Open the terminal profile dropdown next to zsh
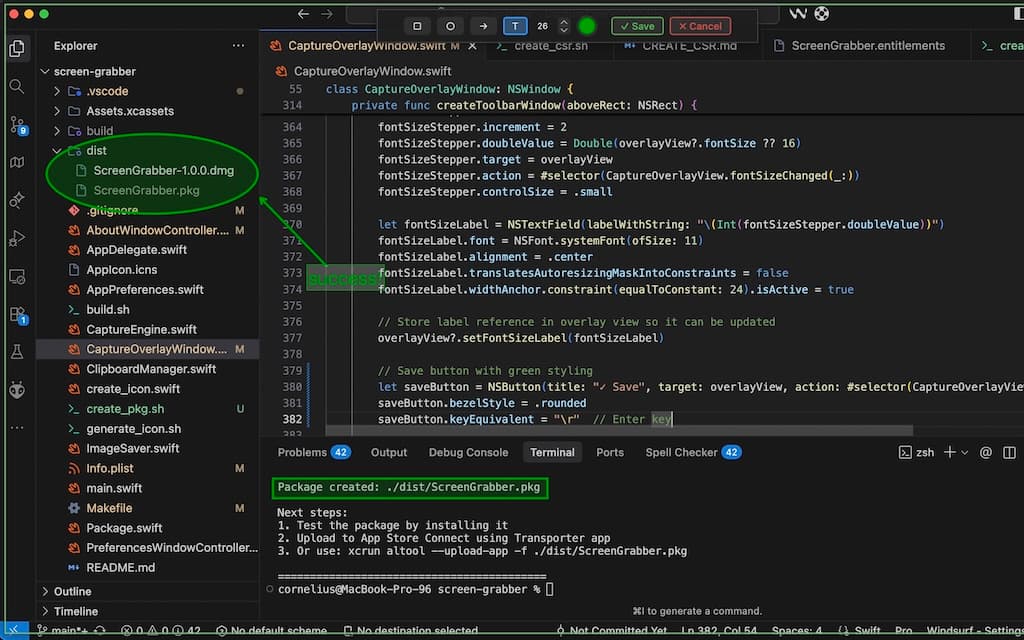The image size is (1024, 640). 962,451
